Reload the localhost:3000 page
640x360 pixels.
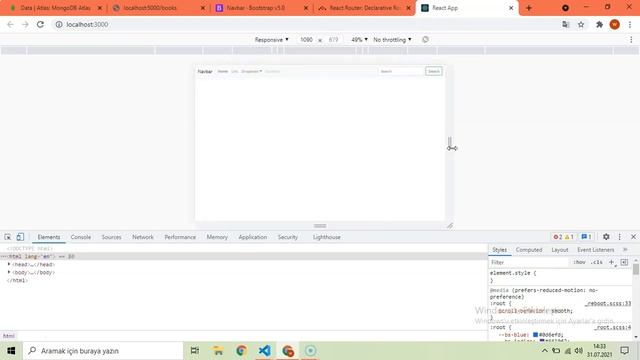pyautogui.click(x=40, y=24)
